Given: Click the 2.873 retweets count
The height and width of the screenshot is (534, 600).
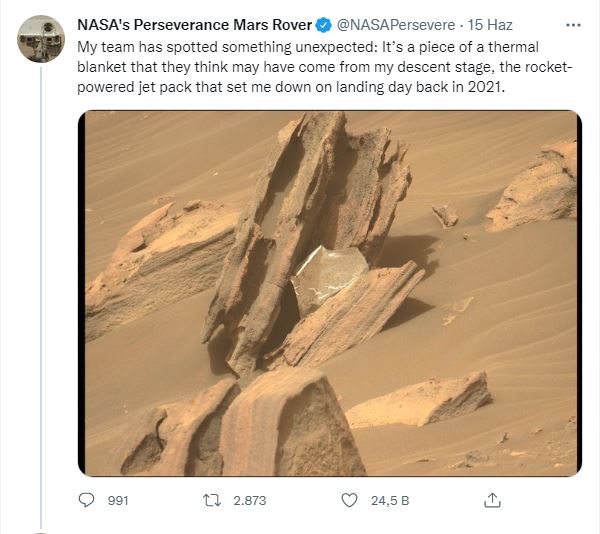Looking at the screenshot, I should click(x=249, y=500).
